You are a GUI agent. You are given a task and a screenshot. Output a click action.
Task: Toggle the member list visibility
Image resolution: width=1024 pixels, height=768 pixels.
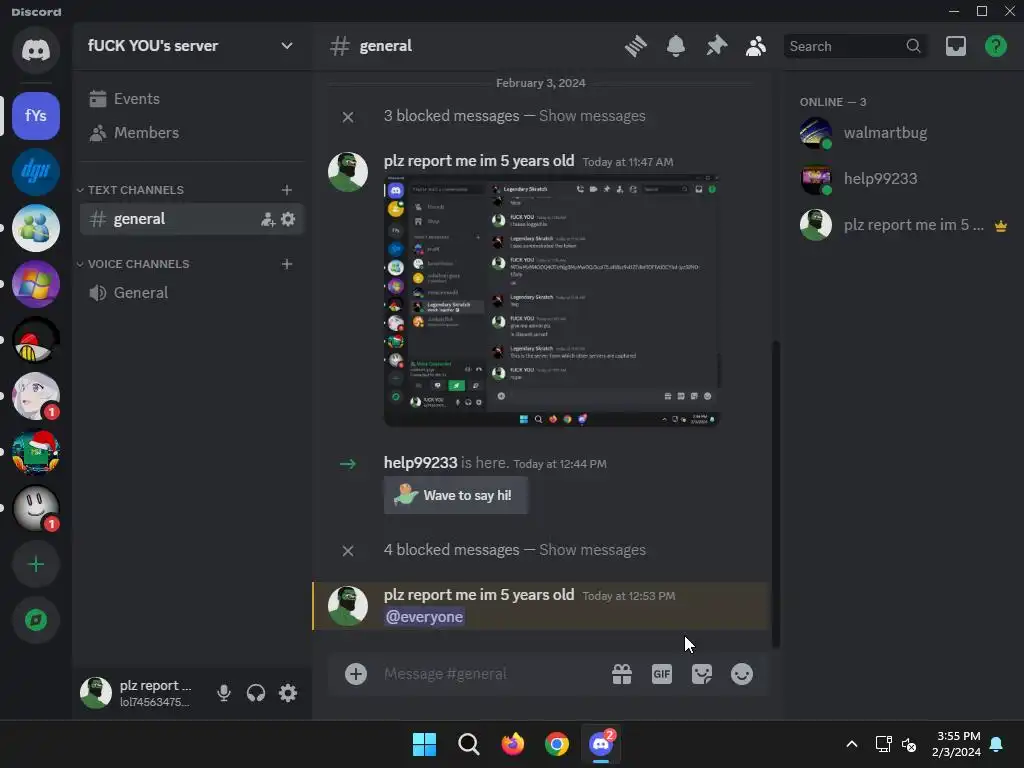click(756, 46)
